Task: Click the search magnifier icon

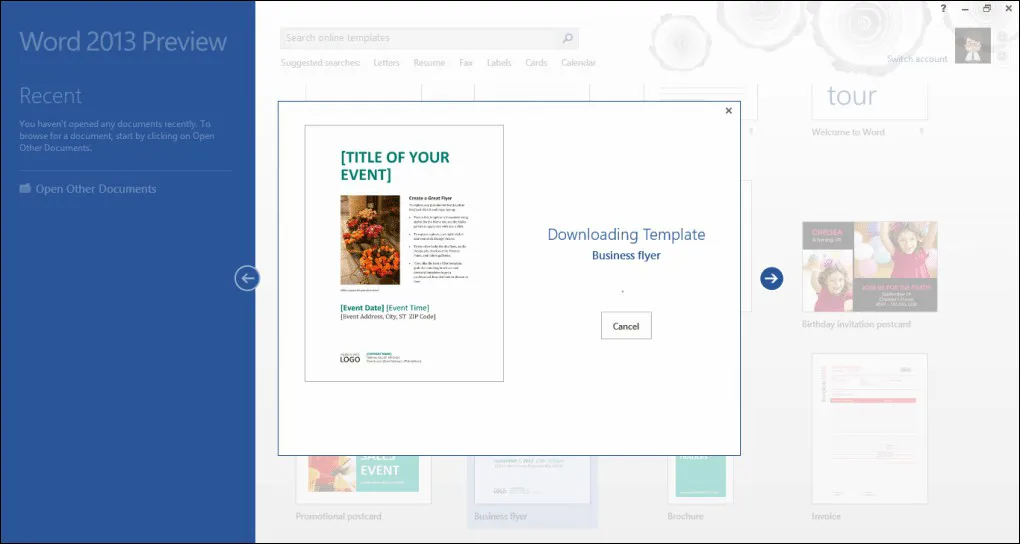Action: [567, 39]
